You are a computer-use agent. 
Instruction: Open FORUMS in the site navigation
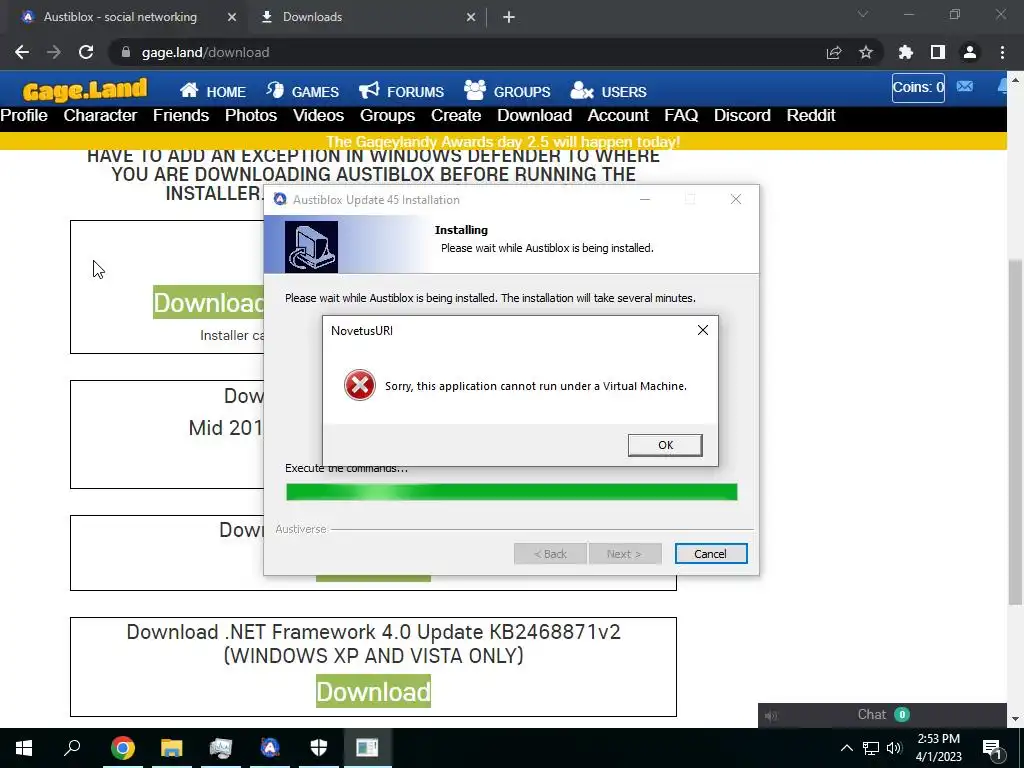402,91
